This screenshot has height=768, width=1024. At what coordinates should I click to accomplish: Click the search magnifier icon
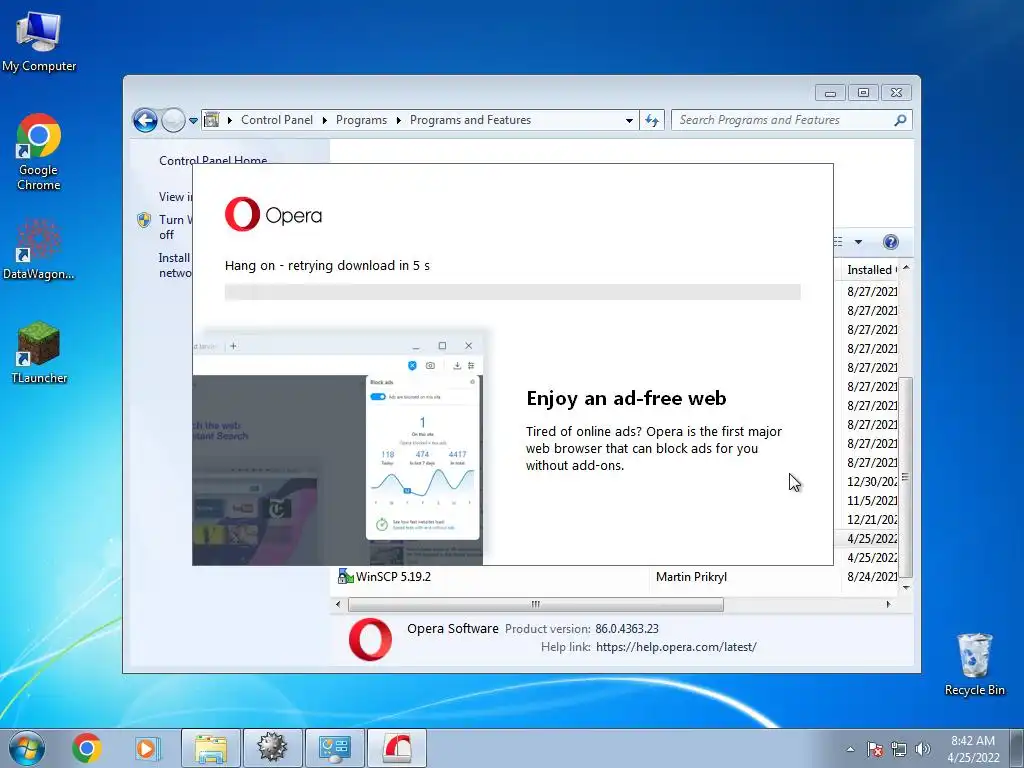(901, 120)
